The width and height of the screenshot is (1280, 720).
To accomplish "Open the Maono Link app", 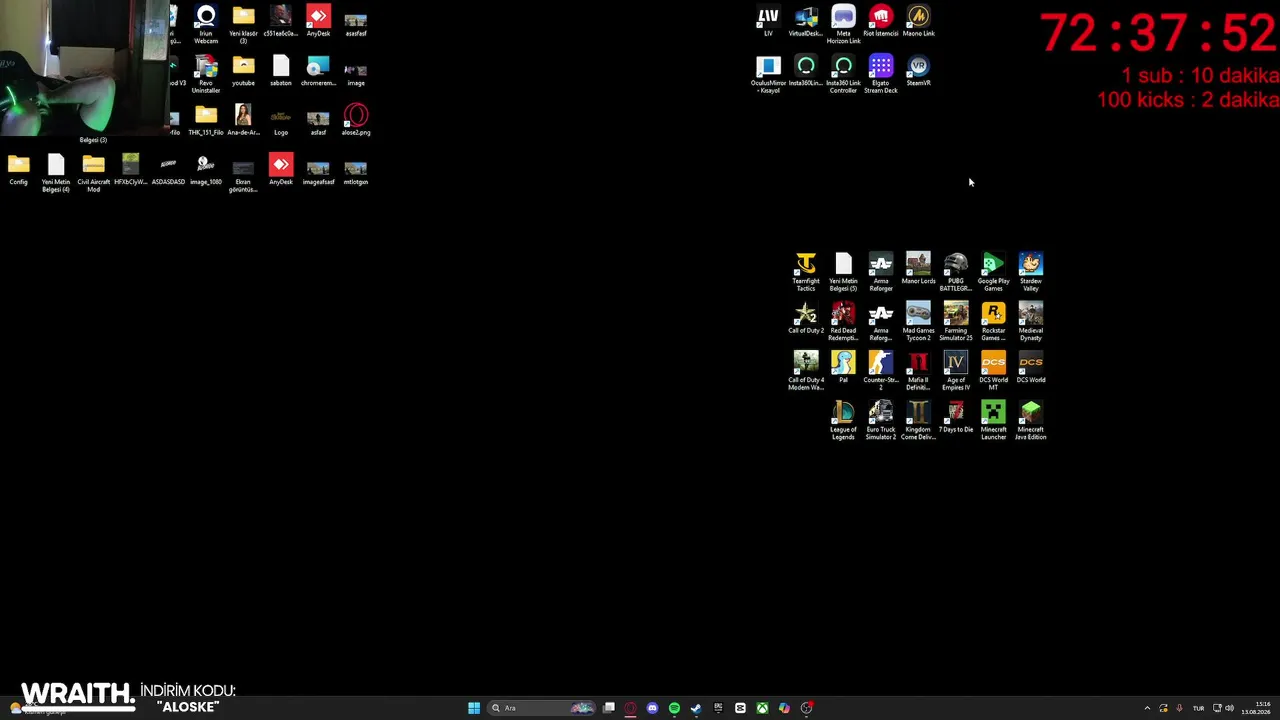I will (x=918, y=21).
